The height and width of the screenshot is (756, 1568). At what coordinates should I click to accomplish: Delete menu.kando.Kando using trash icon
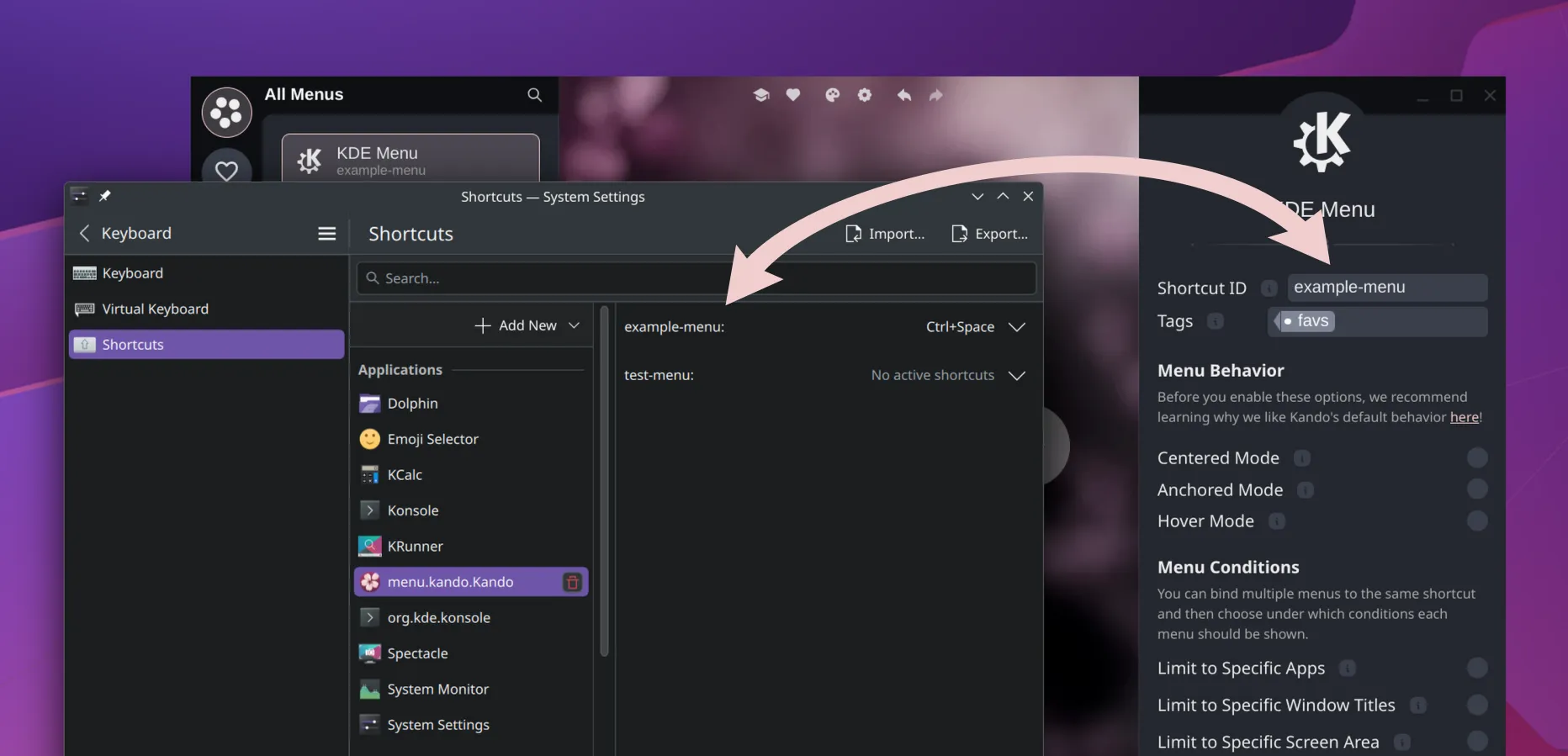coord(572,582)
